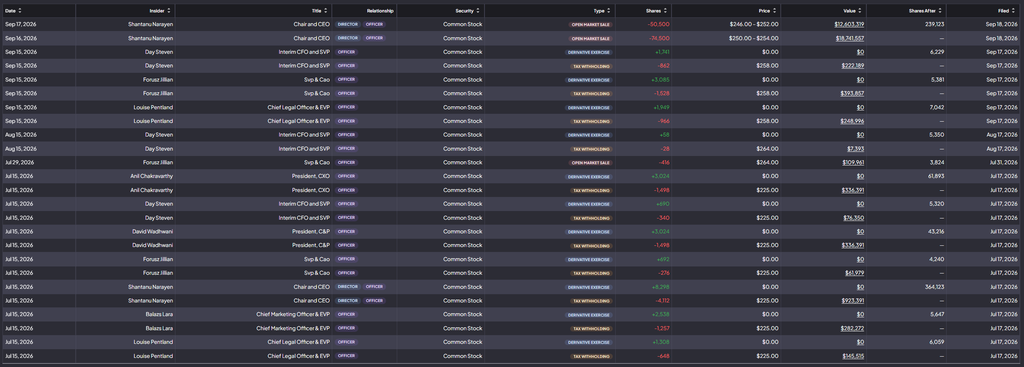Click the $923,391 value link

click(853, 300)
